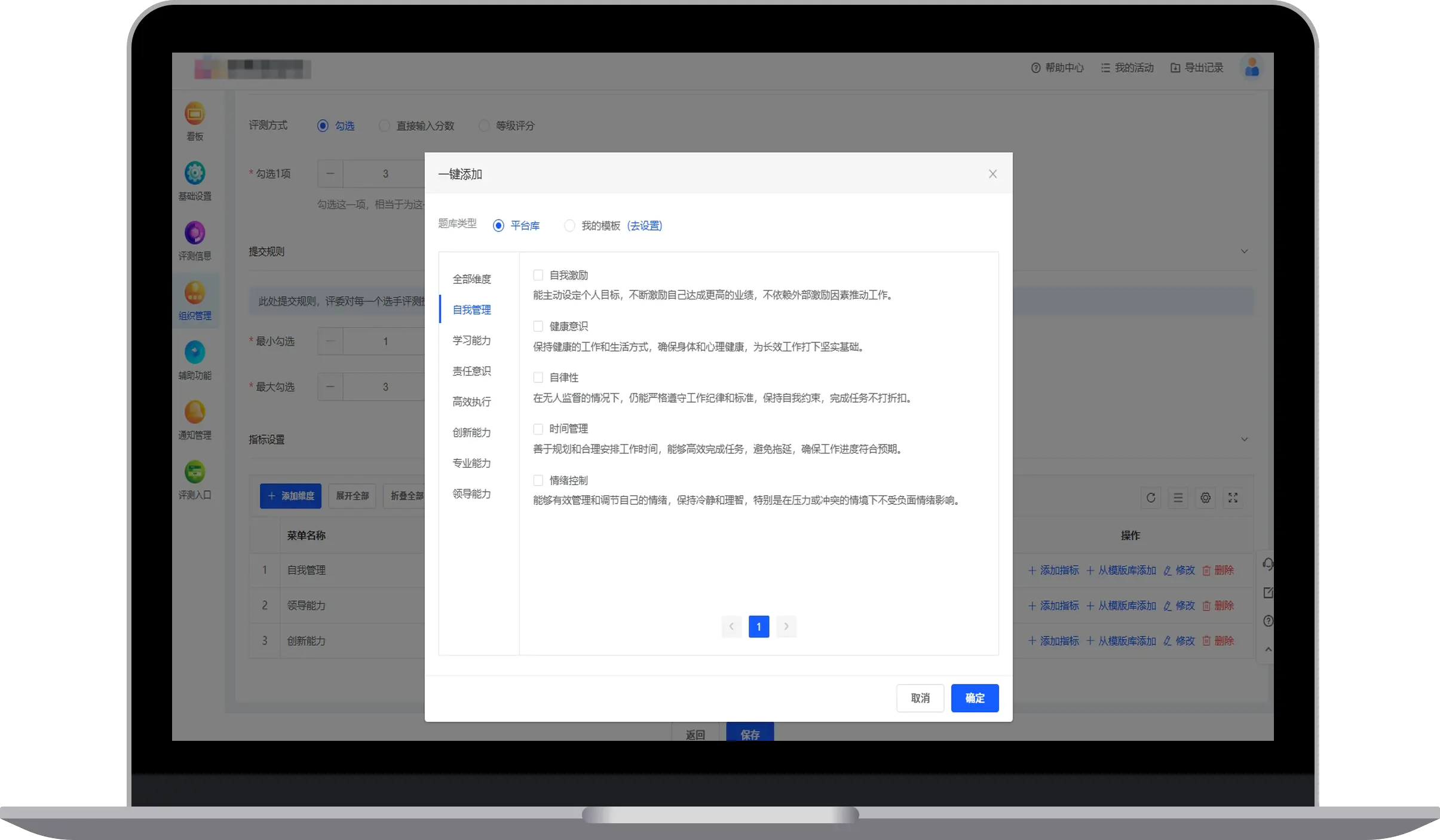Viewport: 1440px width, 840px height.
Task: Check the 自我激励 checkbox
Action: click(538, 275)
